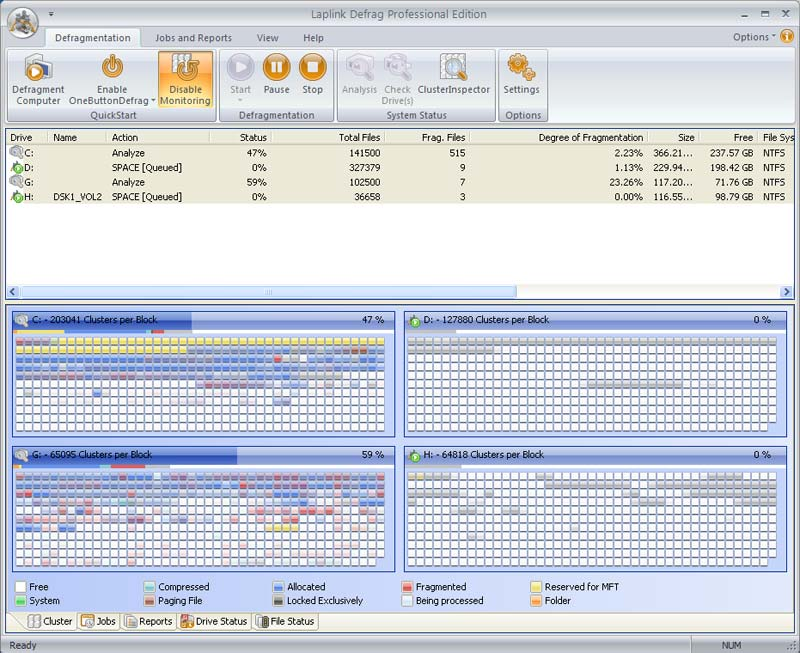Viewport: 800px width, 653px height.
Task: Switch to the Defragmentation ribbon tab
Action: (x=93, y=38)
